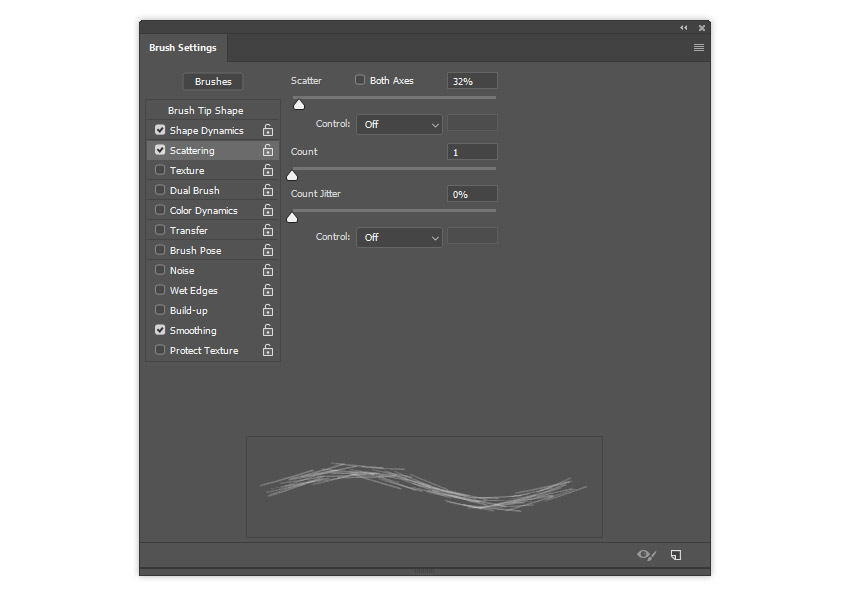
Task: Toggle the lock icon for Wet Edges
Action: click(x=268, y=290)
